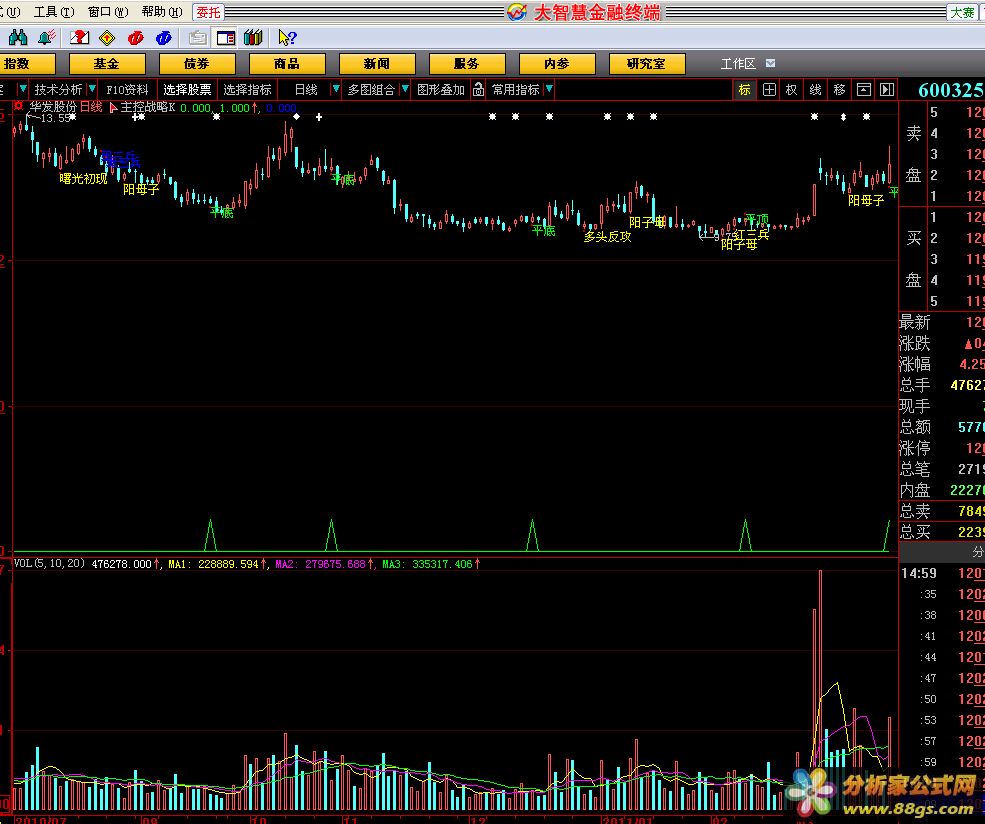Click the red sun icon before 华发股份

point(19,106)
